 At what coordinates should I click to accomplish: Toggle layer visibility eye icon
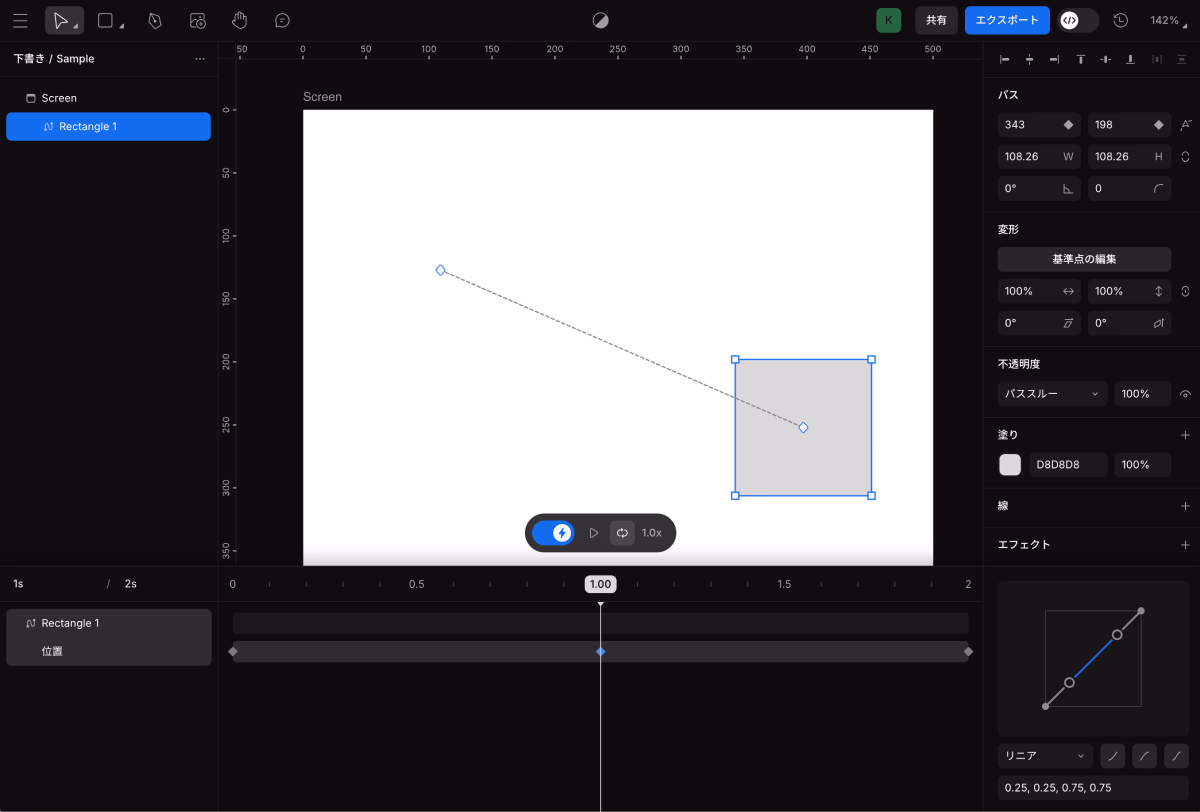coord(1185,394)
